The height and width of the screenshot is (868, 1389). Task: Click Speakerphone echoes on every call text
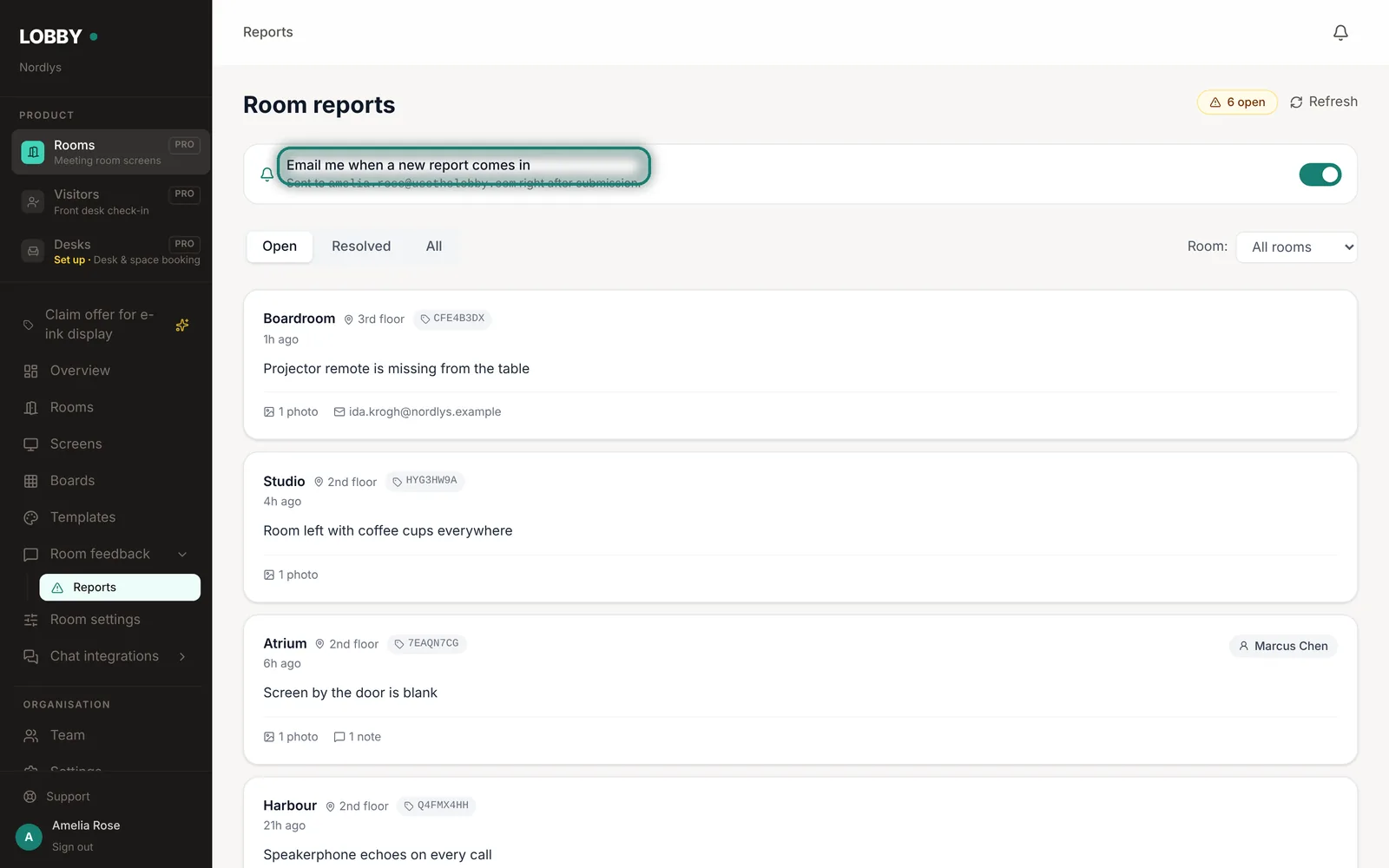pos(378,855)
